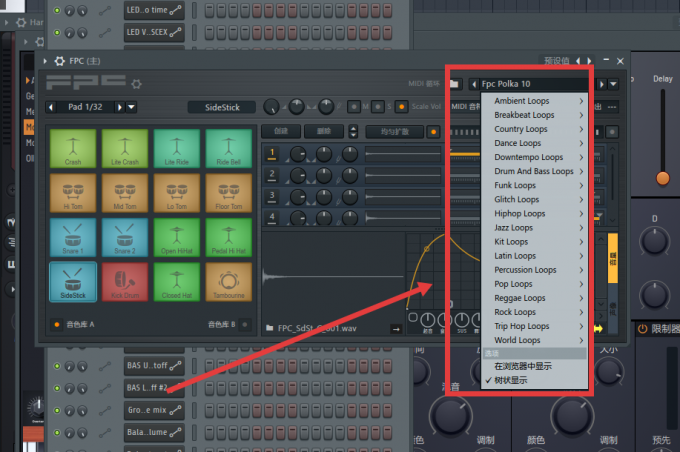
Task: Select the Pedal Hi Hat drum pad
Action: coord(229,237)
